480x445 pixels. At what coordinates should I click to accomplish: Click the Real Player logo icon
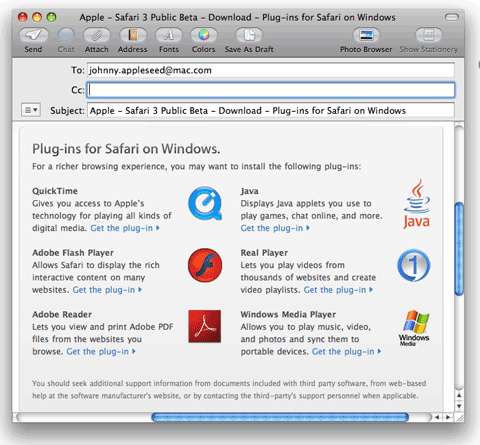coord(414,265)
